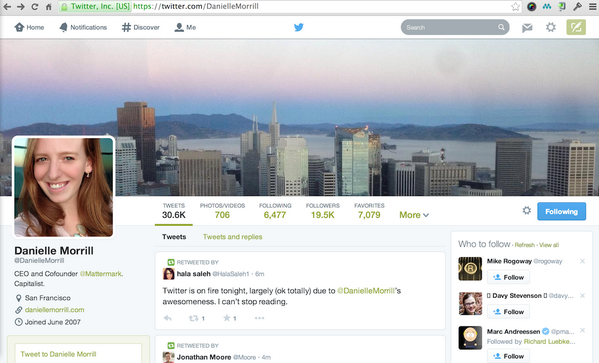Open more options on hala saleh's tweet
599x363 pixels.
click(259, 318)
